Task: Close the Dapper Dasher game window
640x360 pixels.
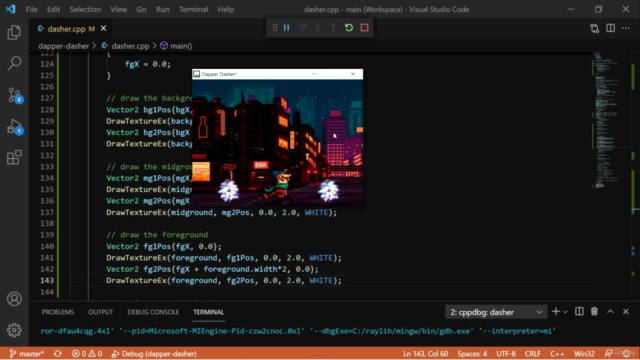Action: (353, 74)
